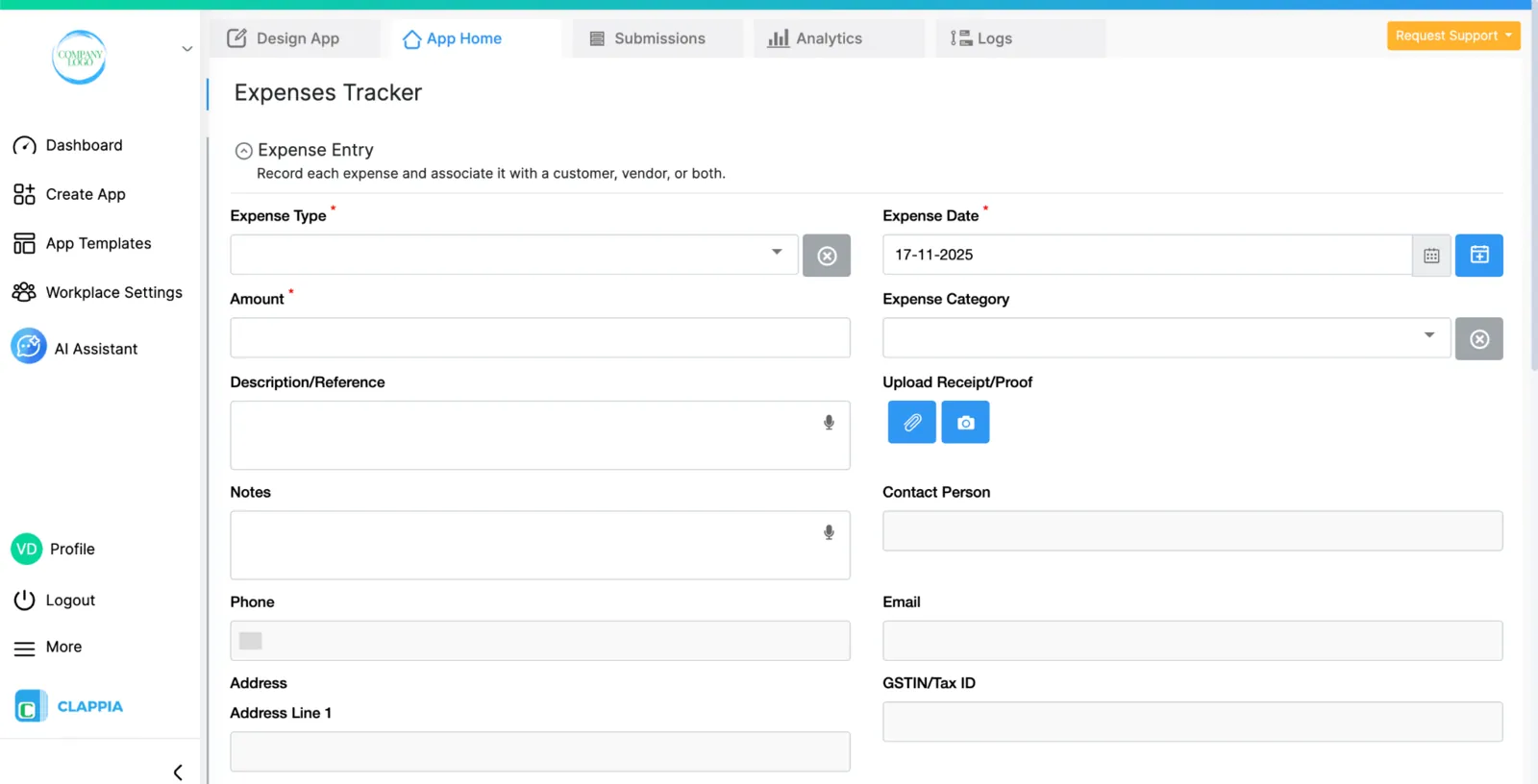
Task: Capture receipt photo with camera button
Action: [966, 423]
